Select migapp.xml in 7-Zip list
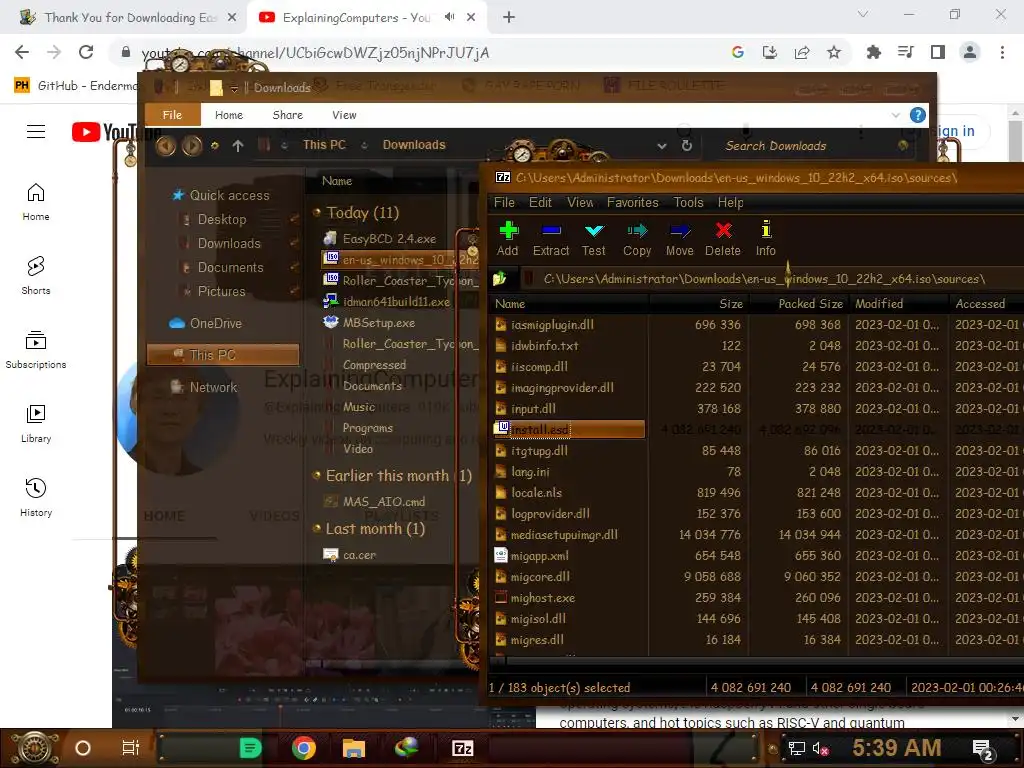The width and height of the screenshot is (1024, 768). (x=539, y=556)
